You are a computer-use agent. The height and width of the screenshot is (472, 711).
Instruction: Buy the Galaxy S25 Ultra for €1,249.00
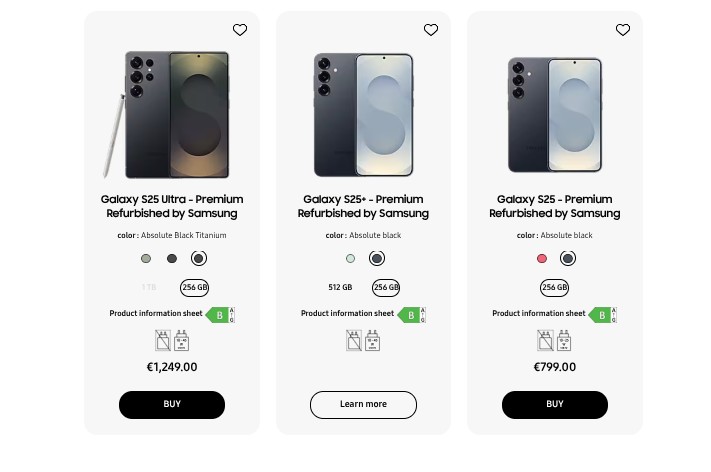pyautogui.click(x=172, y=404)
